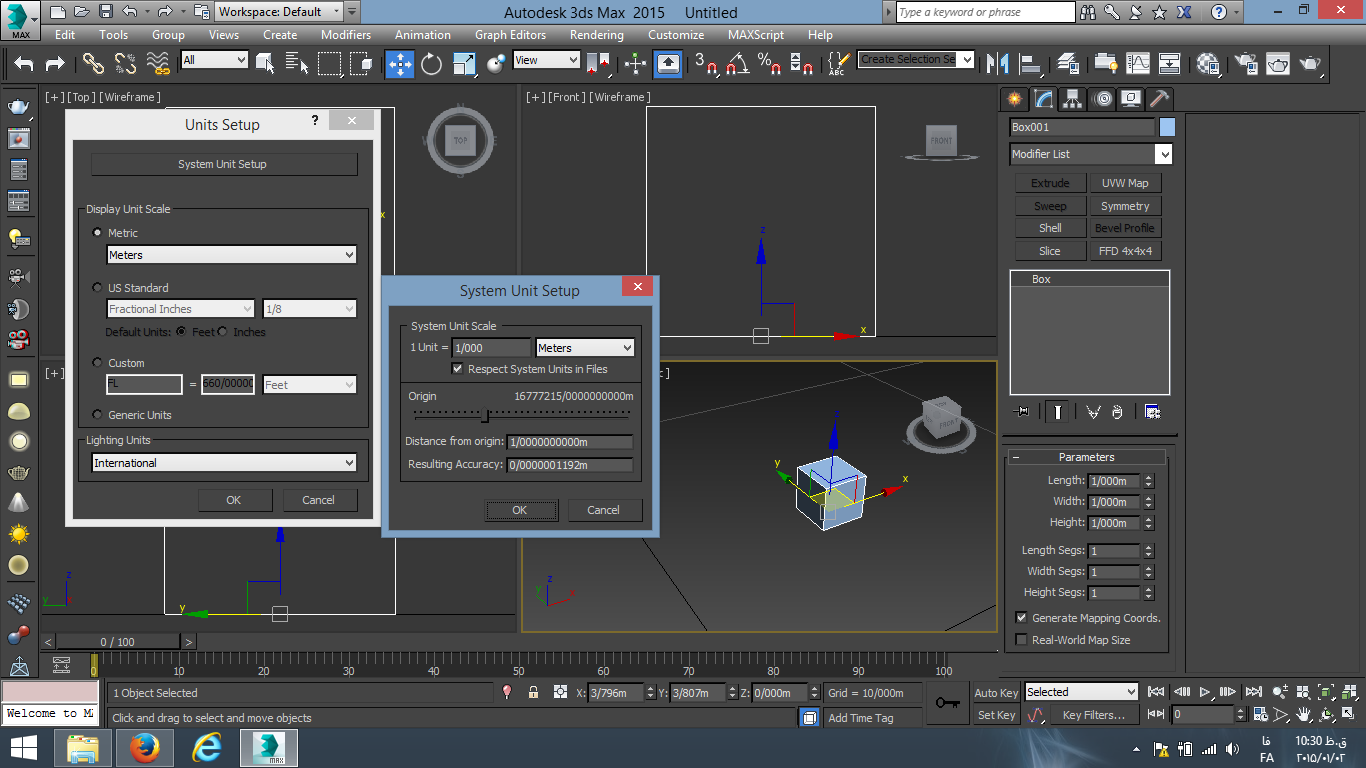Open the Utilities hammer panel tab
The width and height of the screenshot is (1366, 768).
[x=1159, y=99]
